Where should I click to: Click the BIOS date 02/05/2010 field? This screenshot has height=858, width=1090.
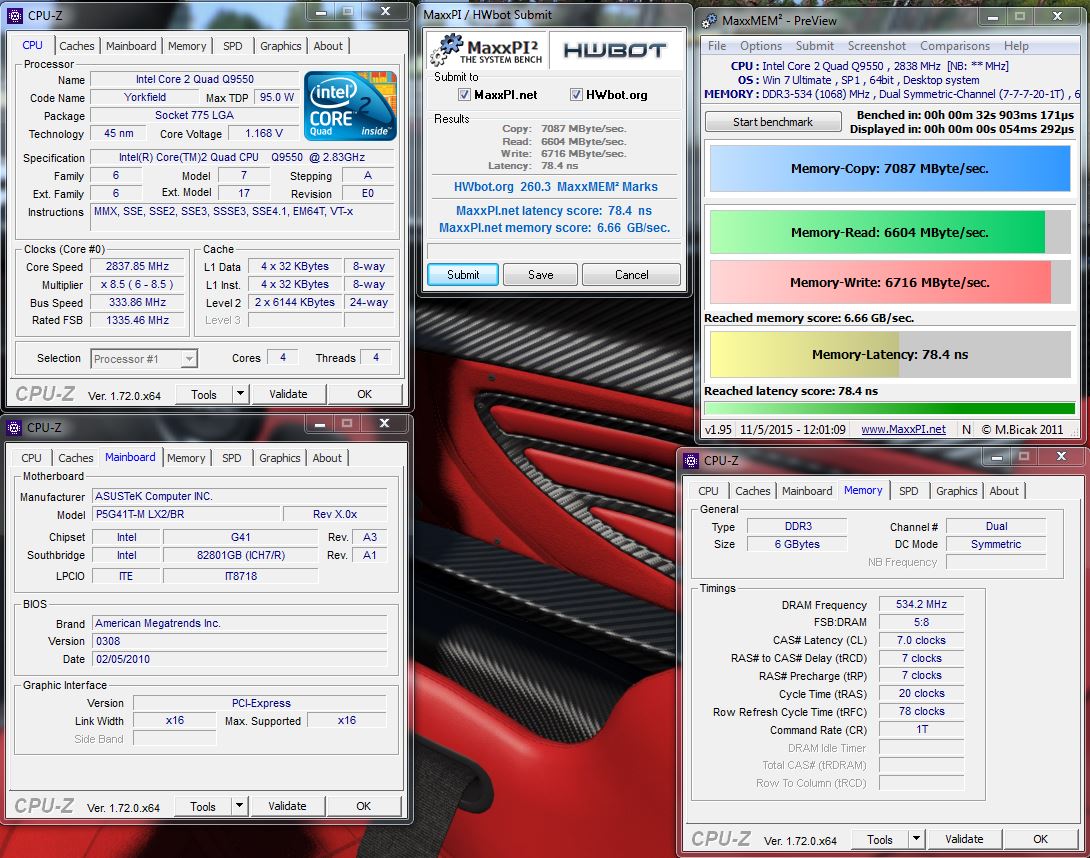click(x=240, y=659)
